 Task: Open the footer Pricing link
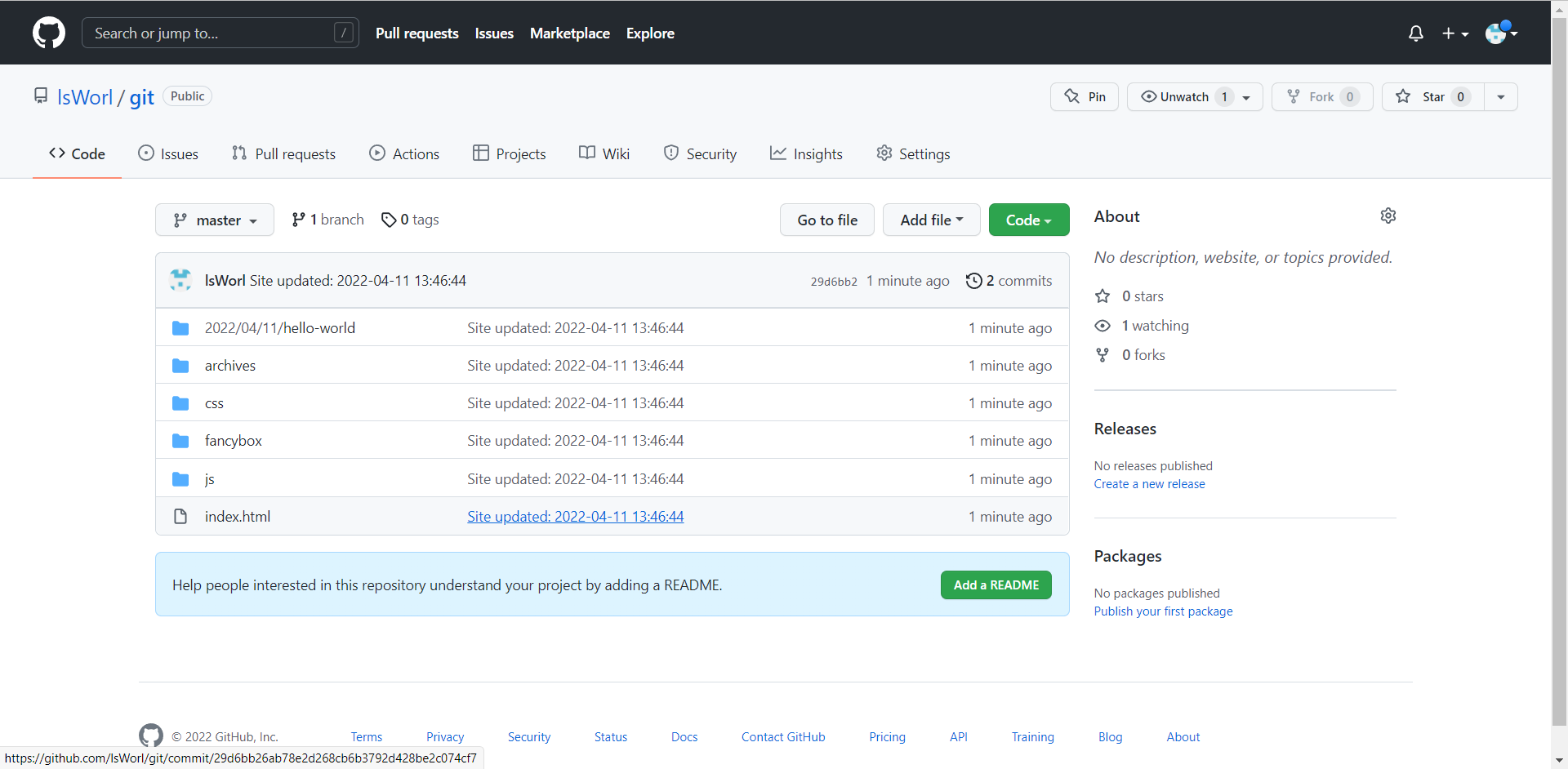(x=887, y=737)
